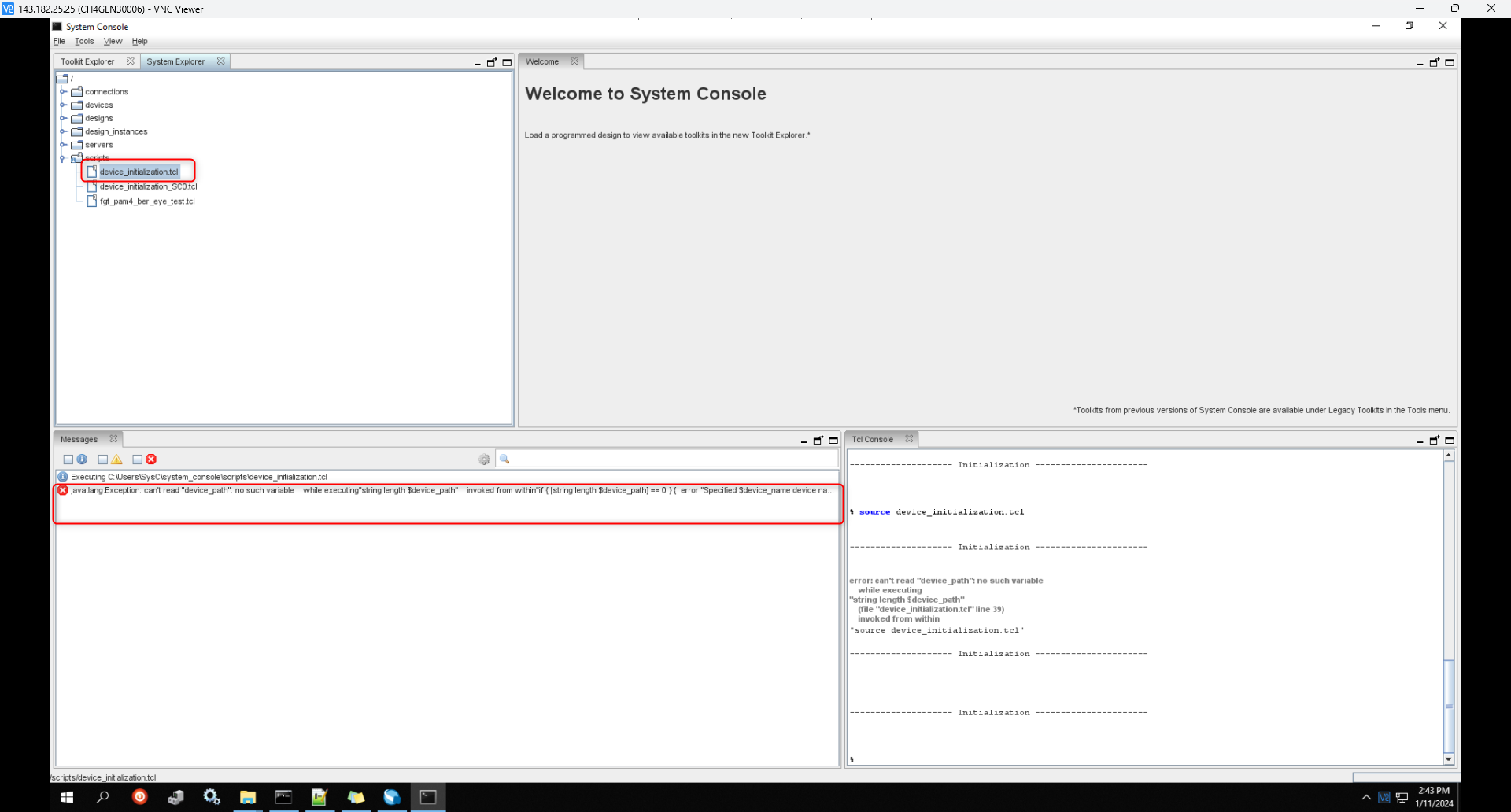The height and width of the screenshot is (812, 1511).
Task: Click the search magnifier in Messages panel
Action: click(504, 459)
